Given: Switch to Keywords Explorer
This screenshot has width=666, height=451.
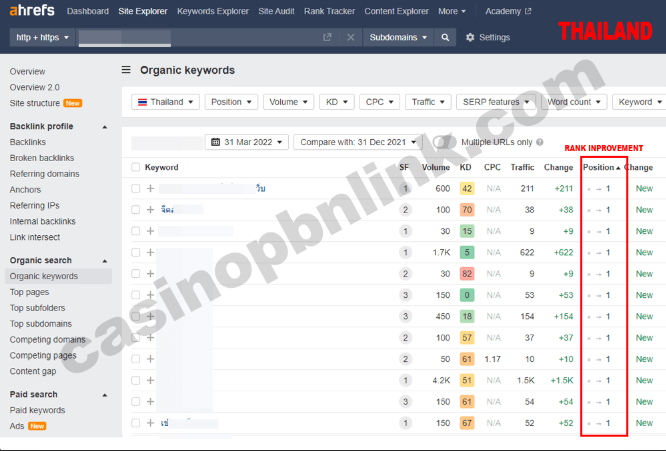Looking at the screenshot, I should pos(213,11).
